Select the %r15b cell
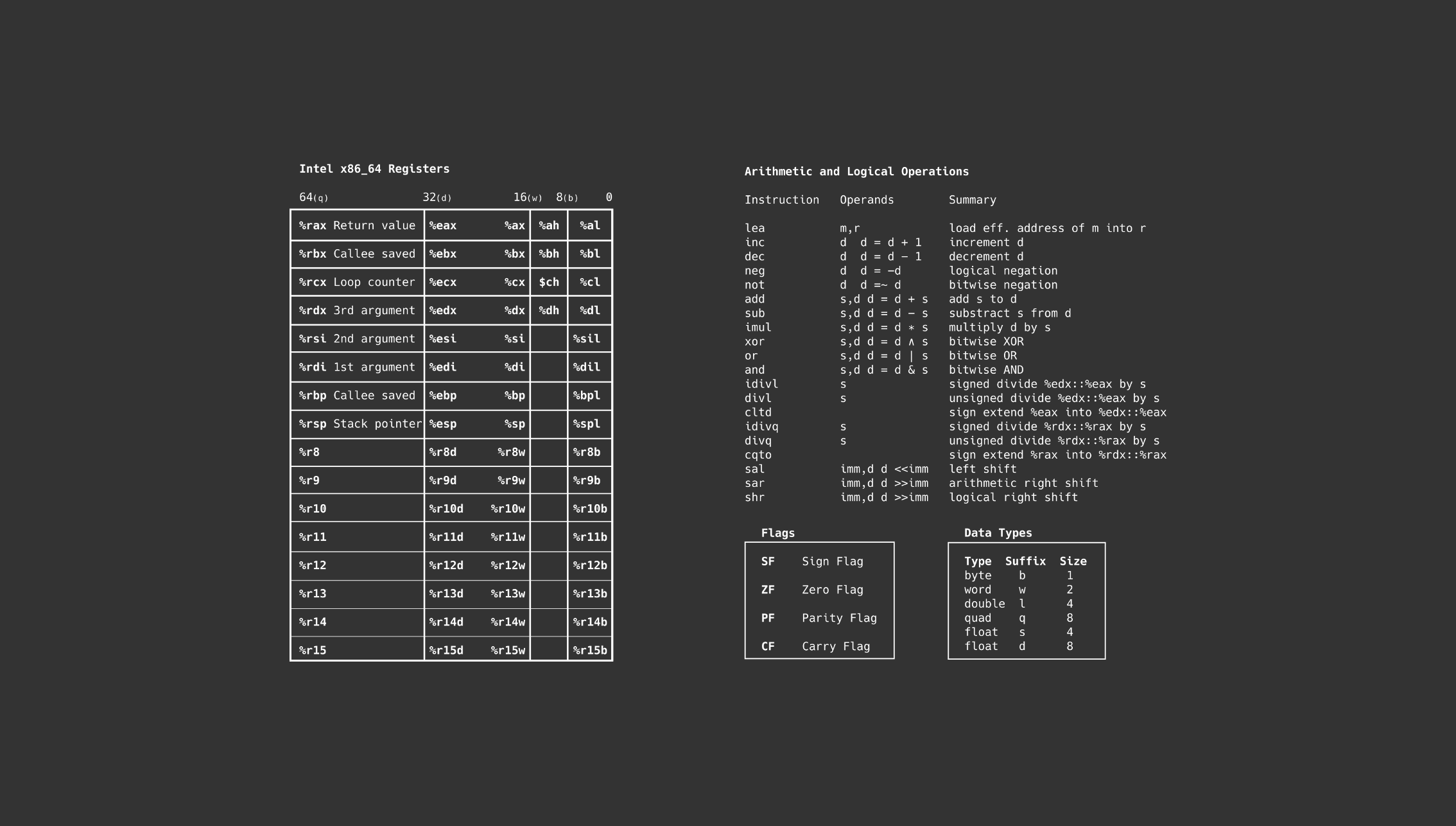1456x826 pixels. [589, 650]
